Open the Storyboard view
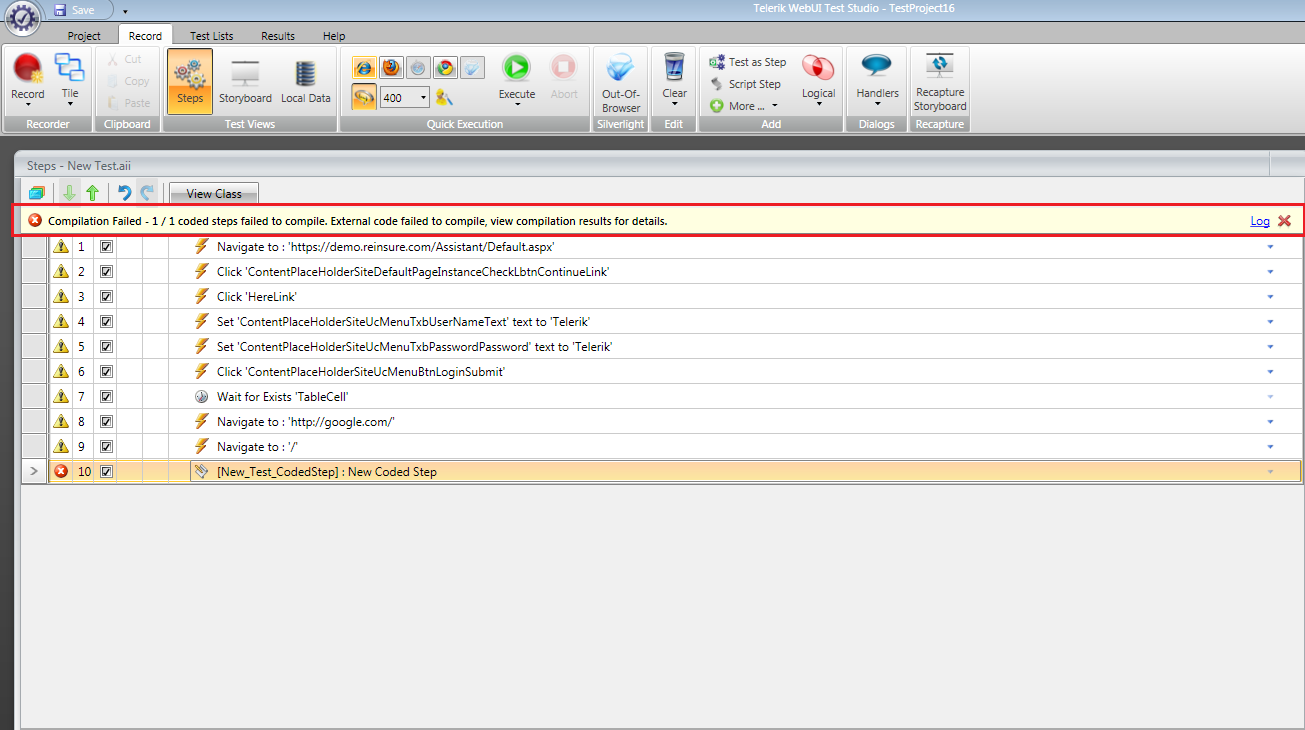 pyautogui.click(x=245, y=81)
